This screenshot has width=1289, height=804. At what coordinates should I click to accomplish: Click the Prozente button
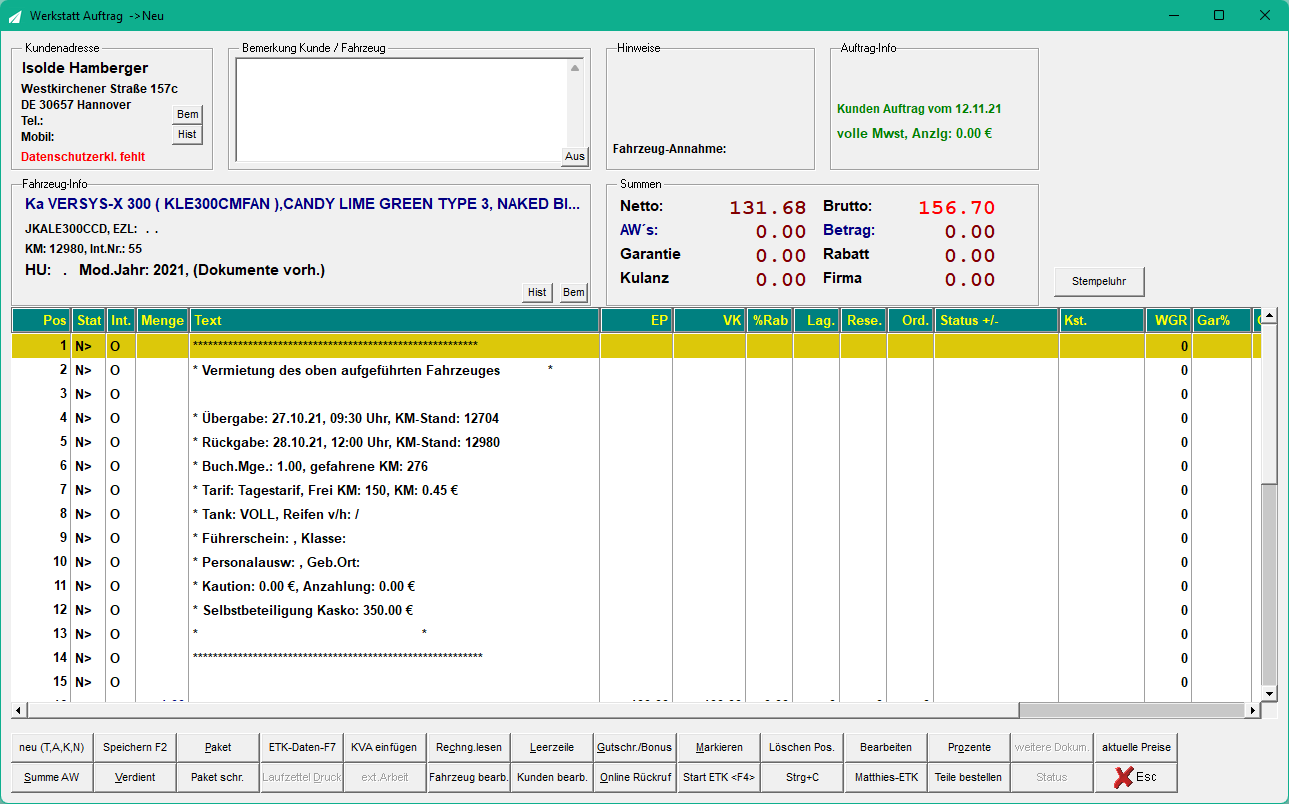click(968, 747)
